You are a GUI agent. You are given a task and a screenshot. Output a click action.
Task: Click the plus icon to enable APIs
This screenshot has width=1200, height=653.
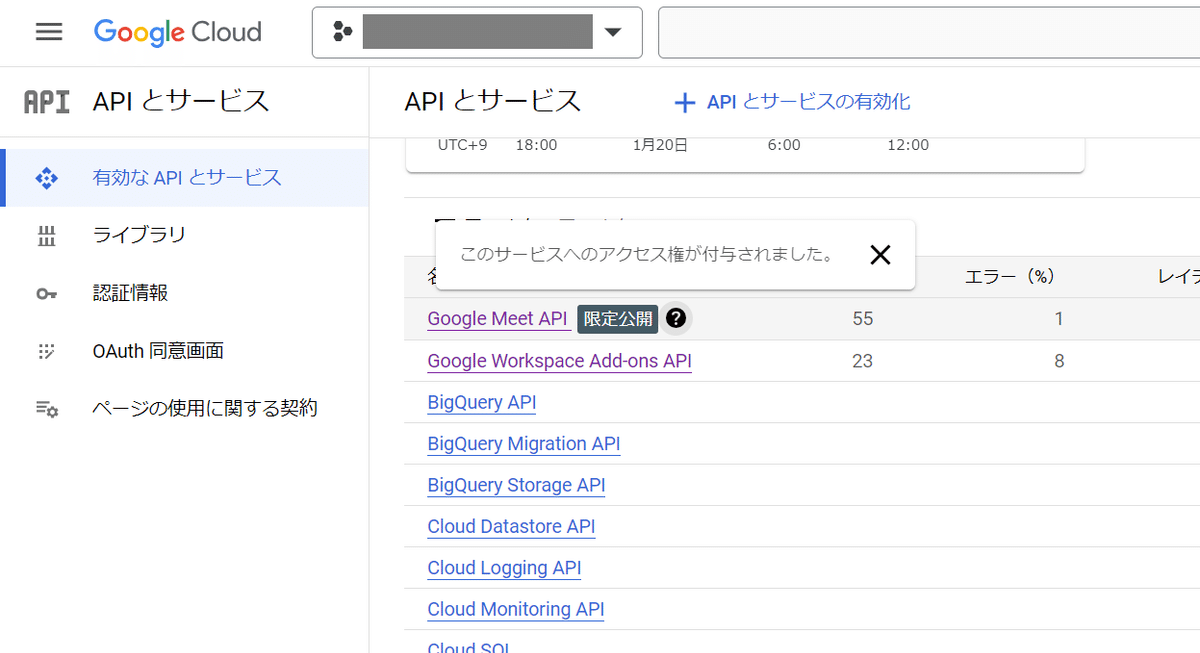coord(684,102)
